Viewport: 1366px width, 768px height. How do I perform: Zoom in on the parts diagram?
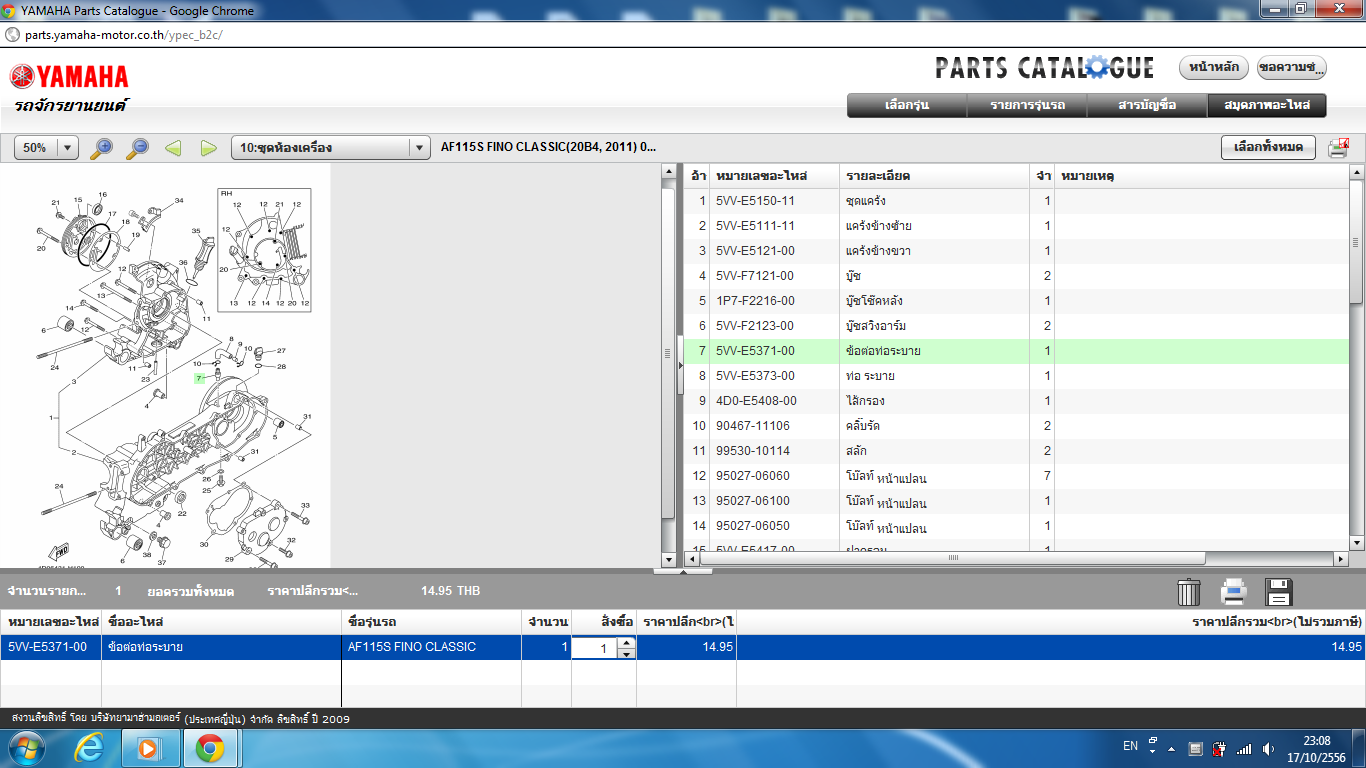[x=102, y=148]
